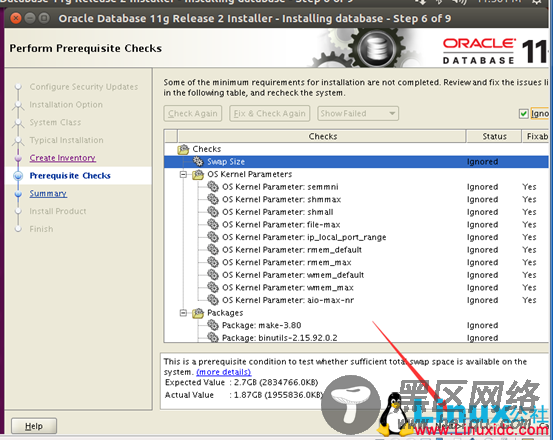The width and height of the screenshot is (553, 440).
Task: Click gear icon beside semmni parameter
Action: click(x=213, y=187)
